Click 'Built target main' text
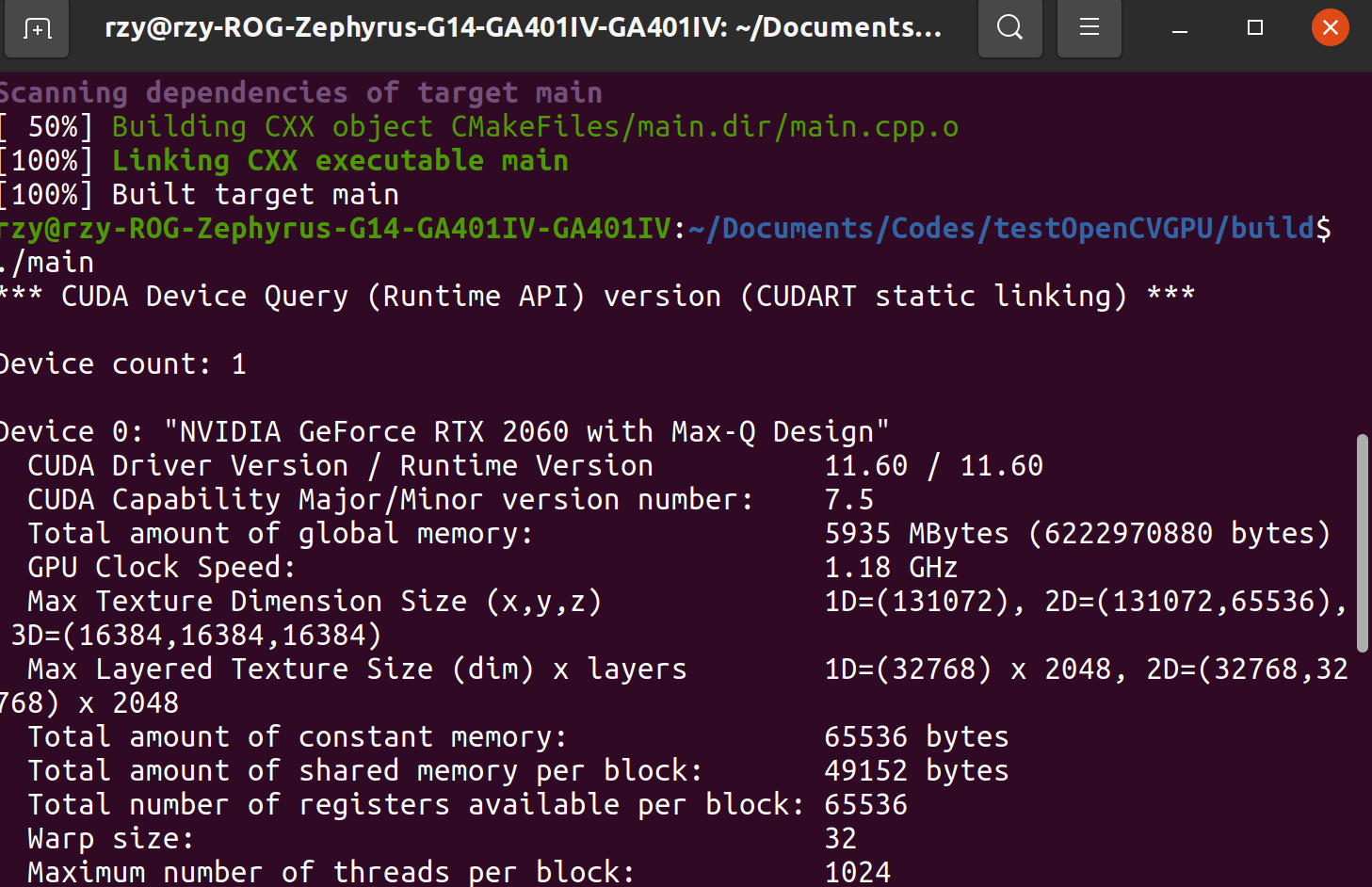This screenshot has width=1372, height=887. point(255,194)
